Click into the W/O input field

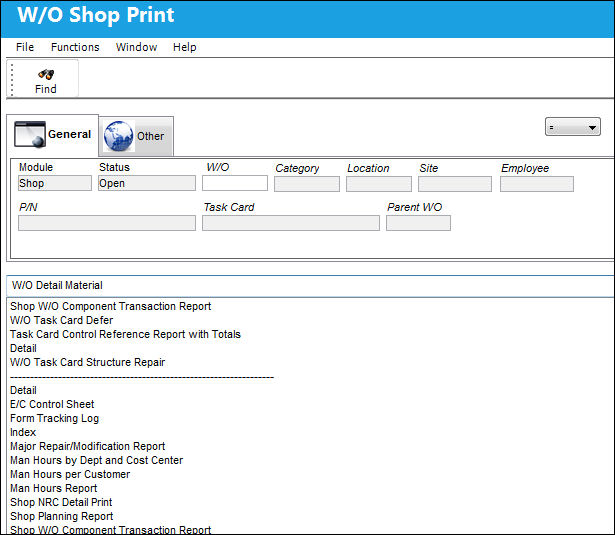pyautogui.click(x=235, y=183)
